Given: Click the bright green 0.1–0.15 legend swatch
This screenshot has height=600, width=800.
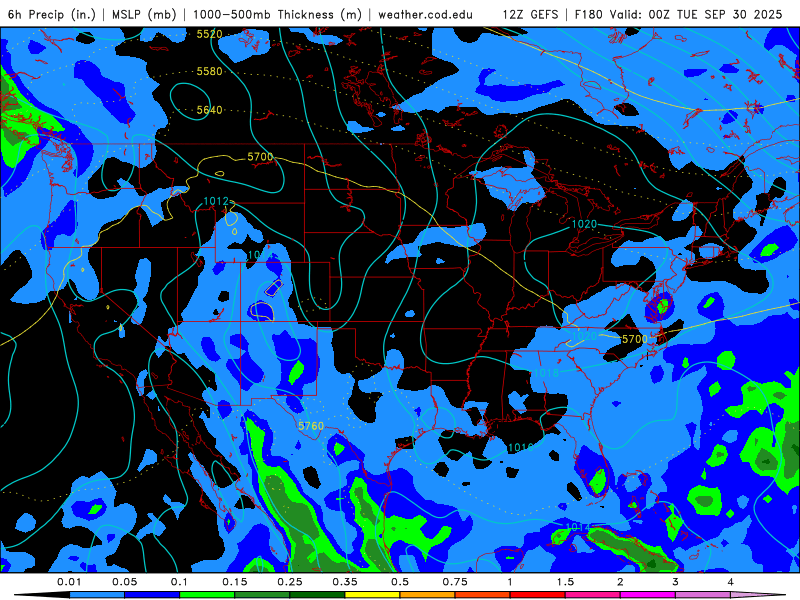Looking at the screenshot, I should [207, 595].
